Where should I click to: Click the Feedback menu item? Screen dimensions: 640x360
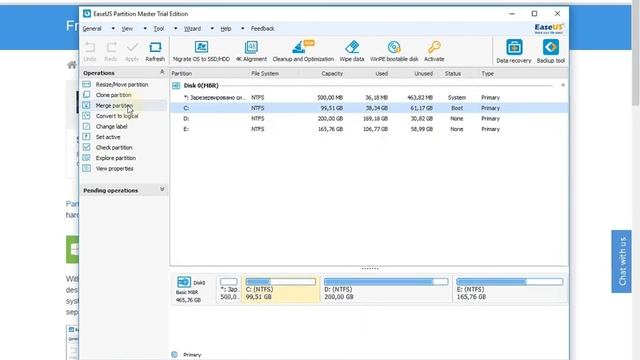tap(262, 29)
